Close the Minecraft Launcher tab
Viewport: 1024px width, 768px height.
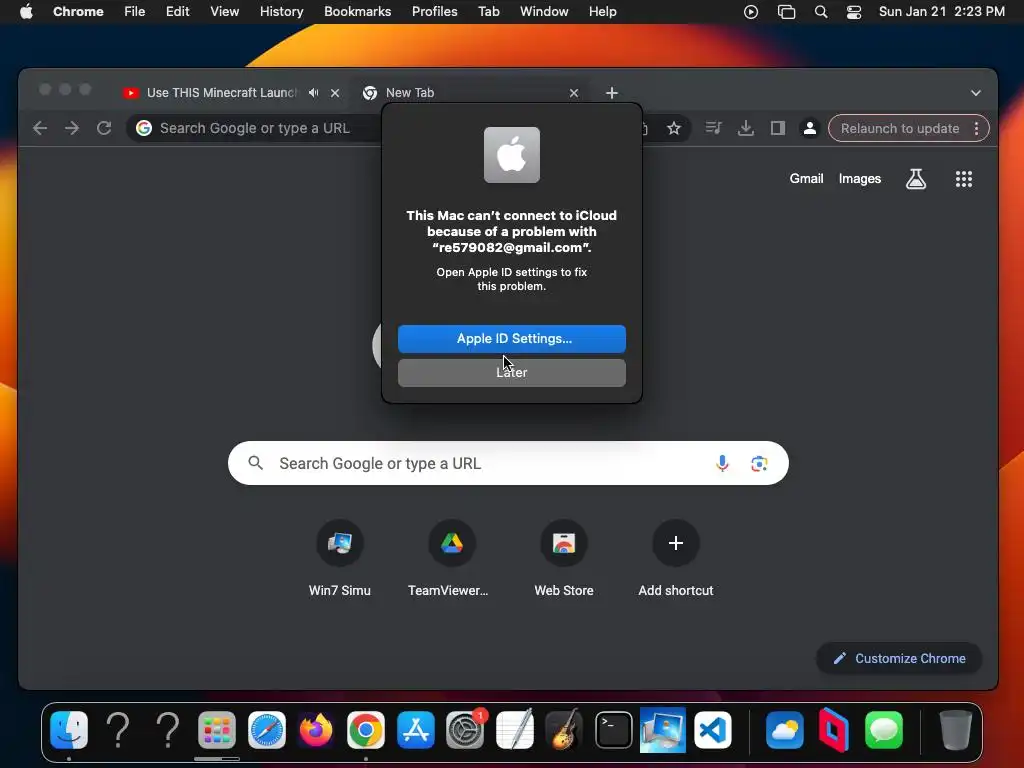[x=335, y=93]
